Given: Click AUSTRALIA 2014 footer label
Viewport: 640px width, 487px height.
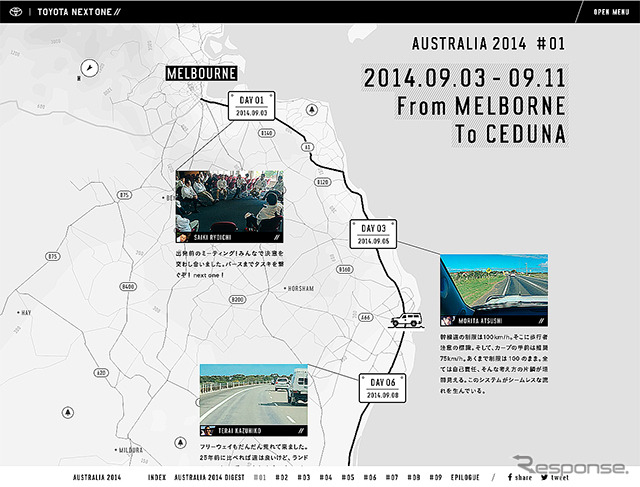Looking at the screenshot, I should coord(97,477).
